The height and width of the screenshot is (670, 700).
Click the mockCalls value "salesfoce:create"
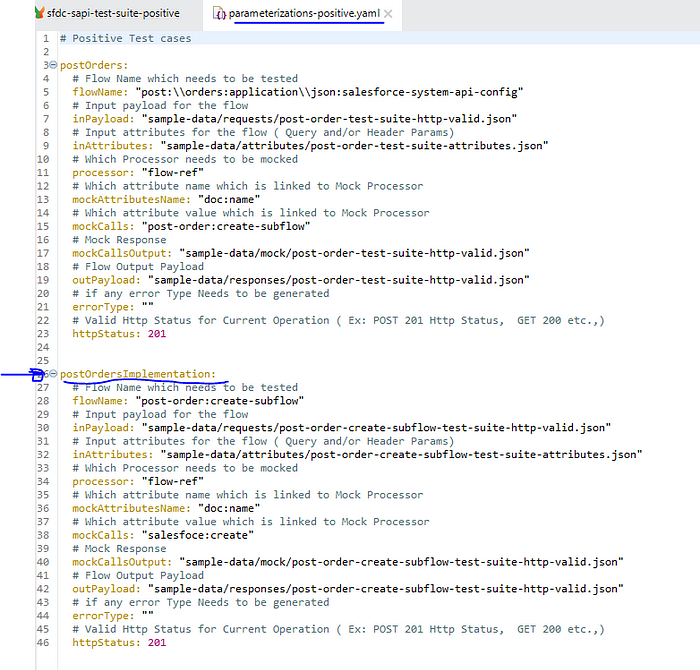197,535
